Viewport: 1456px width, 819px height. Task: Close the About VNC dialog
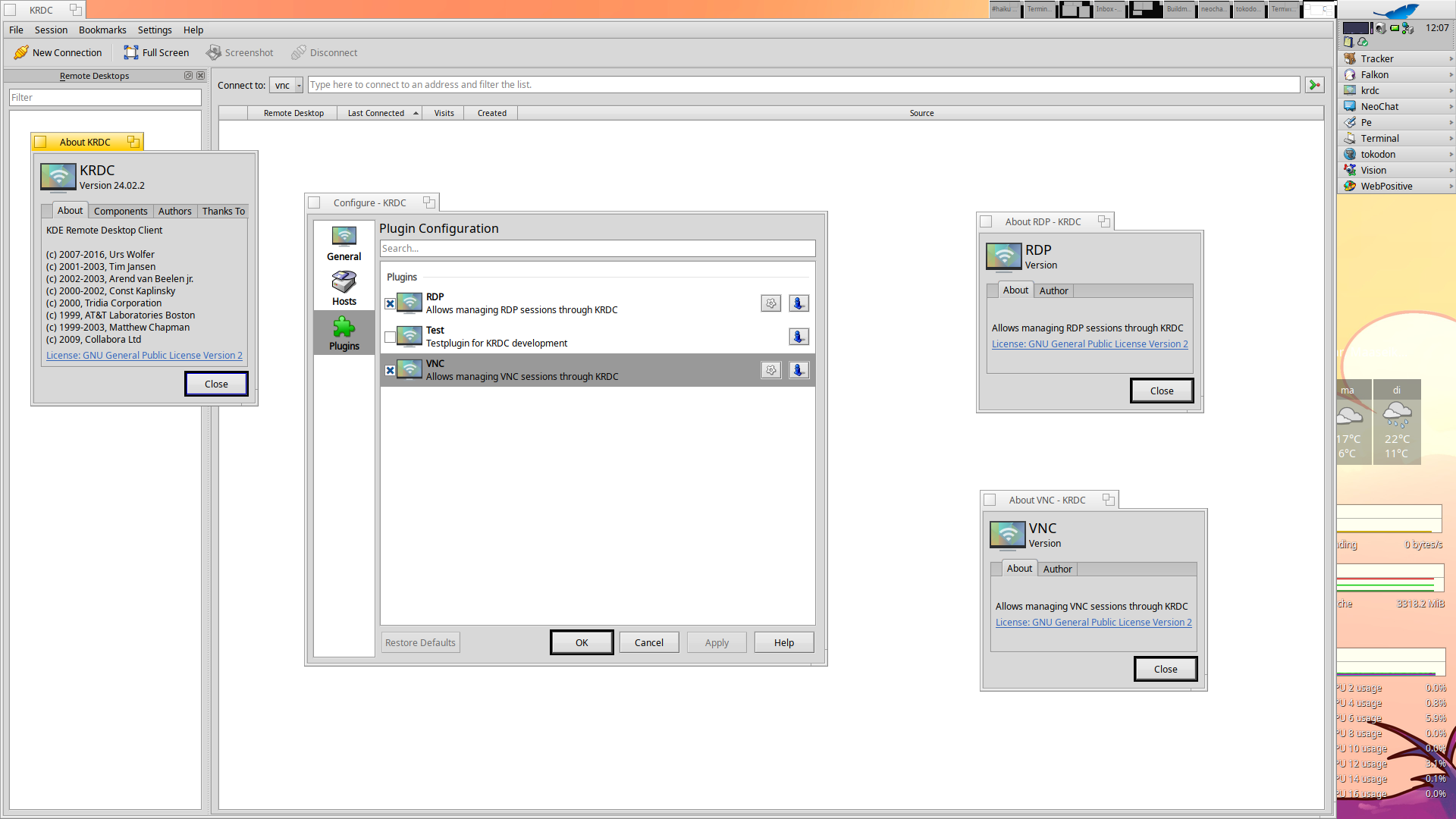pos(1166,669)
